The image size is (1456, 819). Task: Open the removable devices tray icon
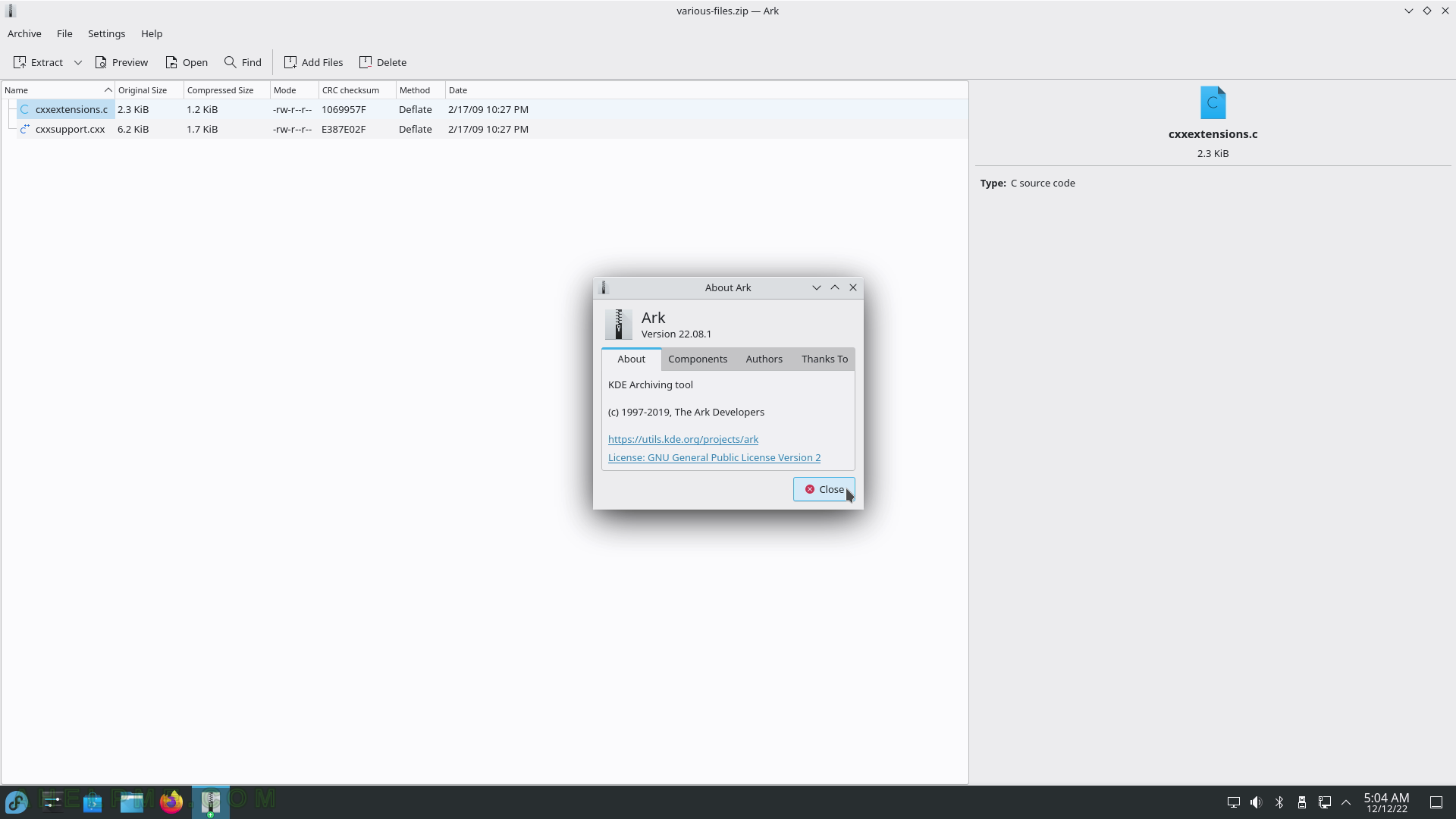(1302, 802)
